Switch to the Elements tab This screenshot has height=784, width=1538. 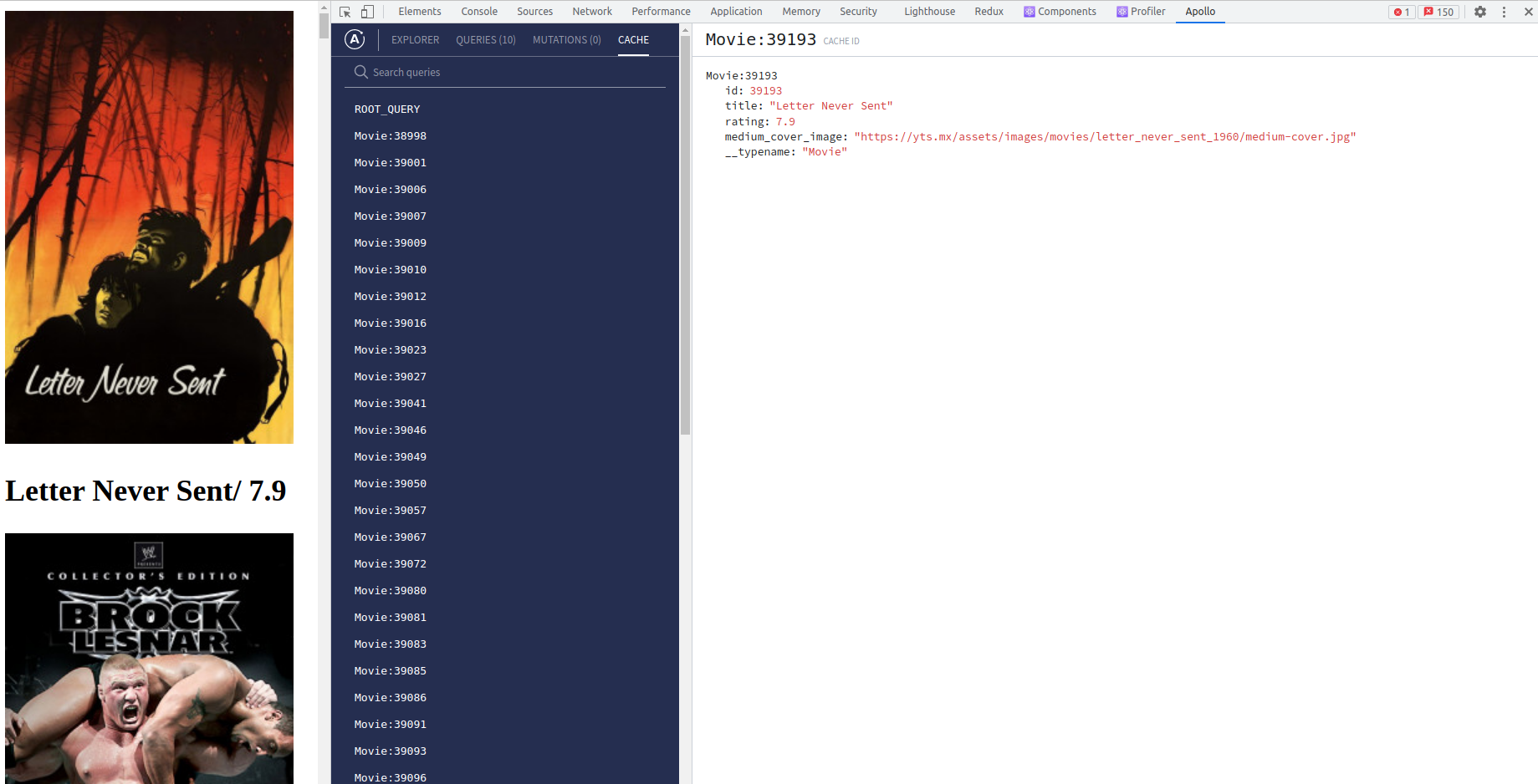(x=419, y=12)
